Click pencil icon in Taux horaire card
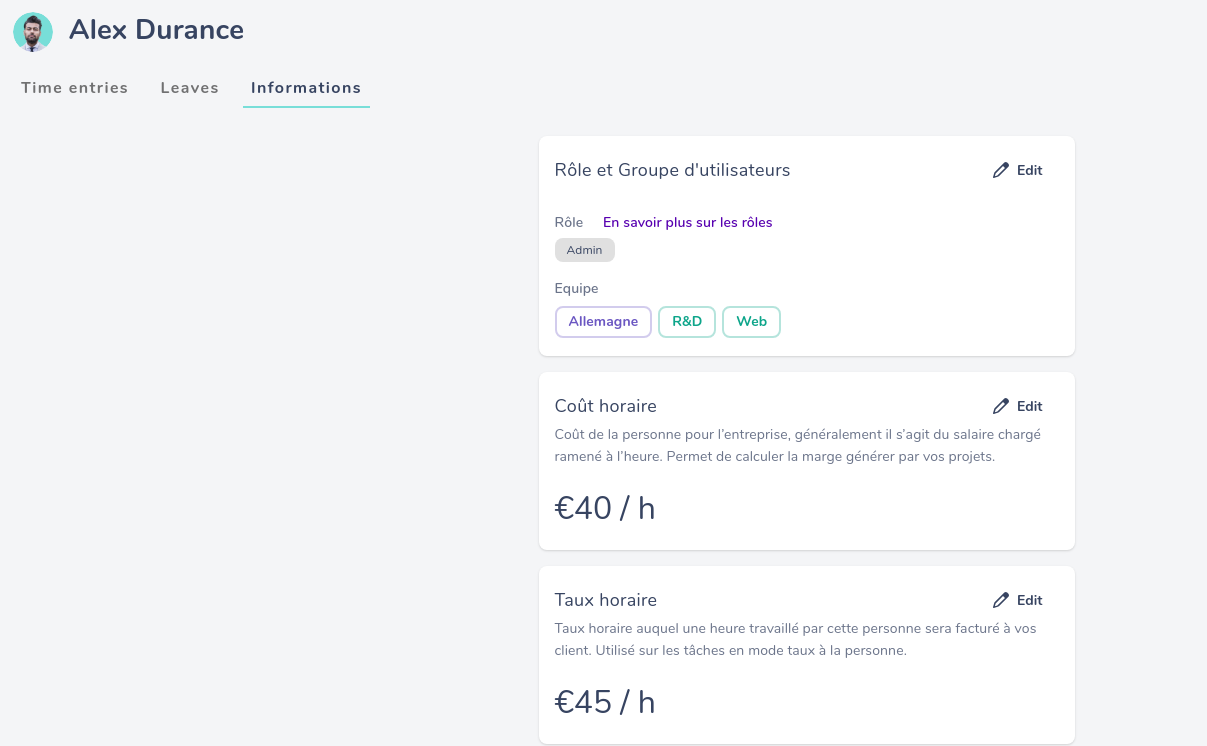 pos(1001,600)
